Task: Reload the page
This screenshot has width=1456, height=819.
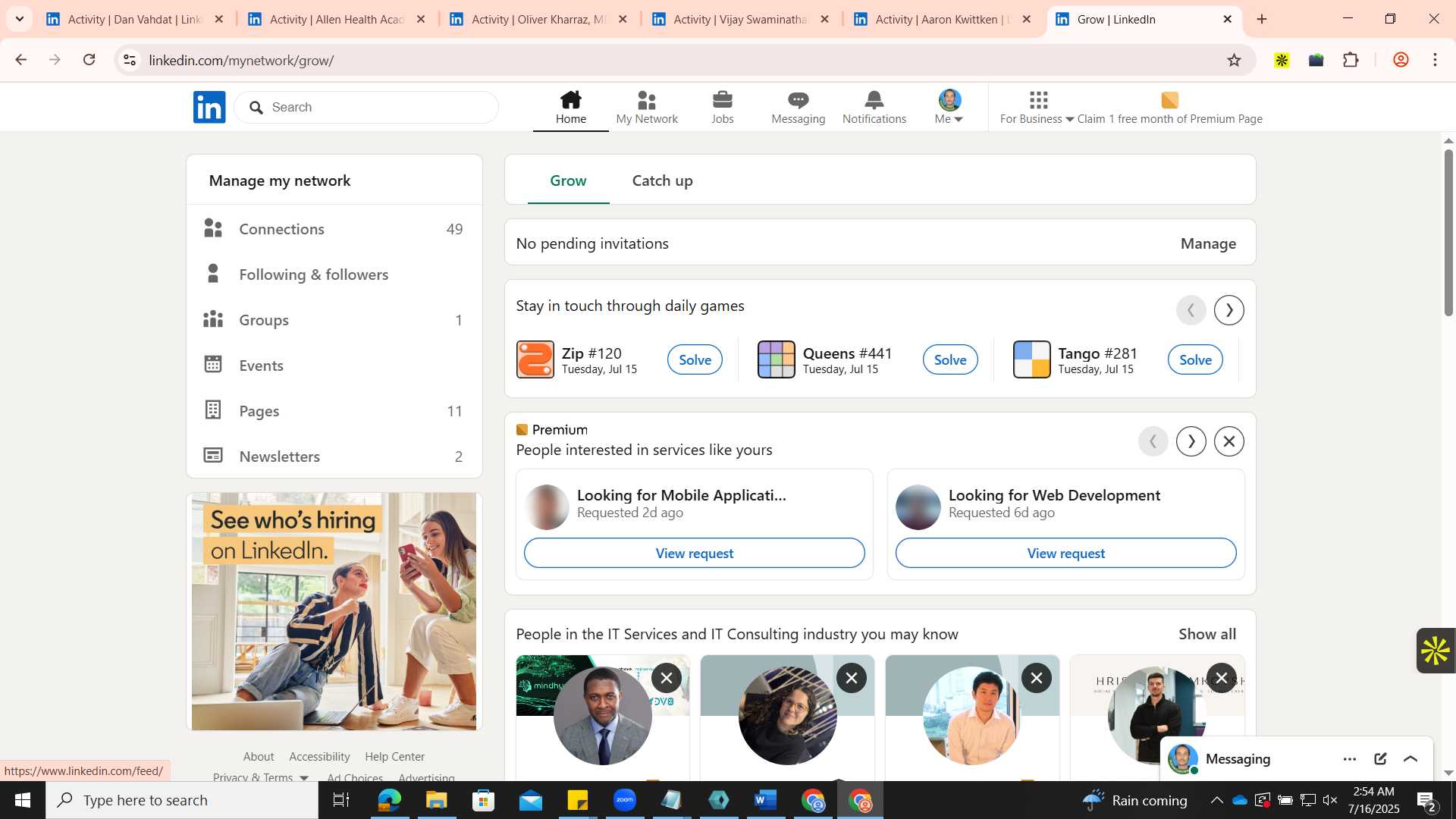Action: [x=89, y=60]
